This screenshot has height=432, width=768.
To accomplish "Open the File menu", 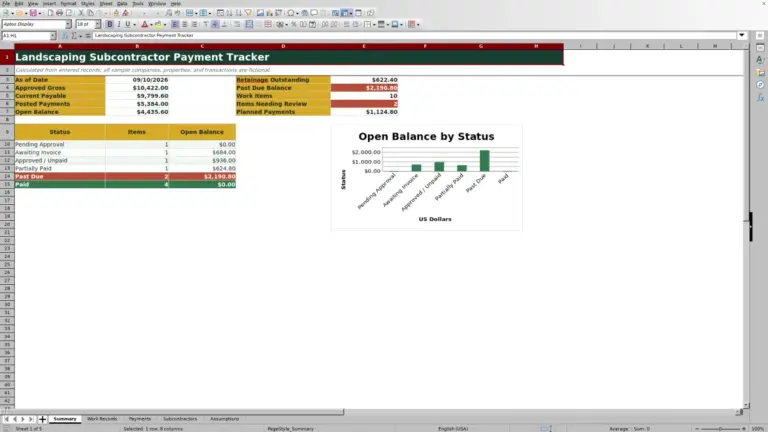I will [x=6, y=3].
